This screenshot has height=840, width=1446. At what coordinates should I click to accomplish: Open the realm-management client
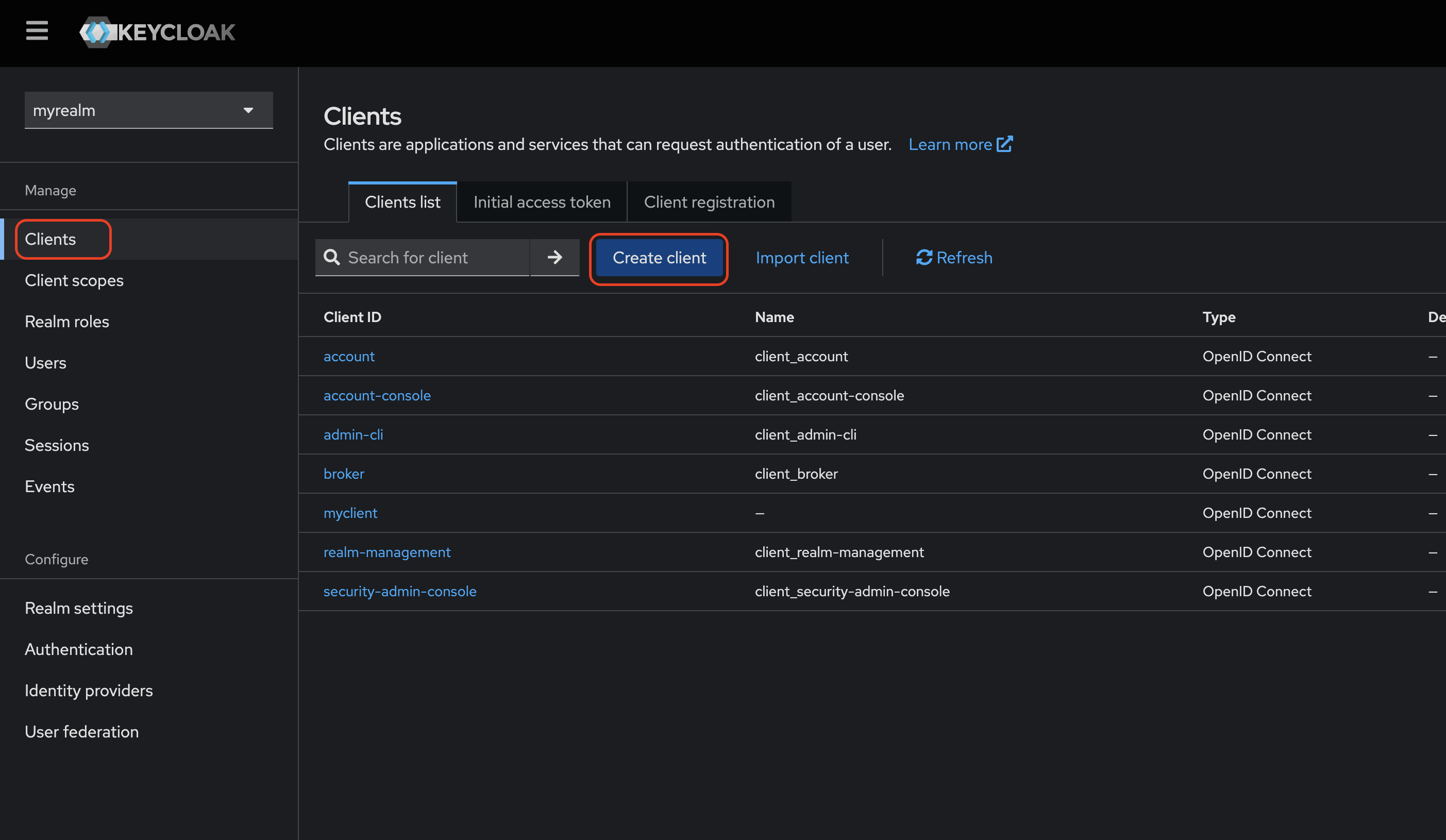point(386,552)
